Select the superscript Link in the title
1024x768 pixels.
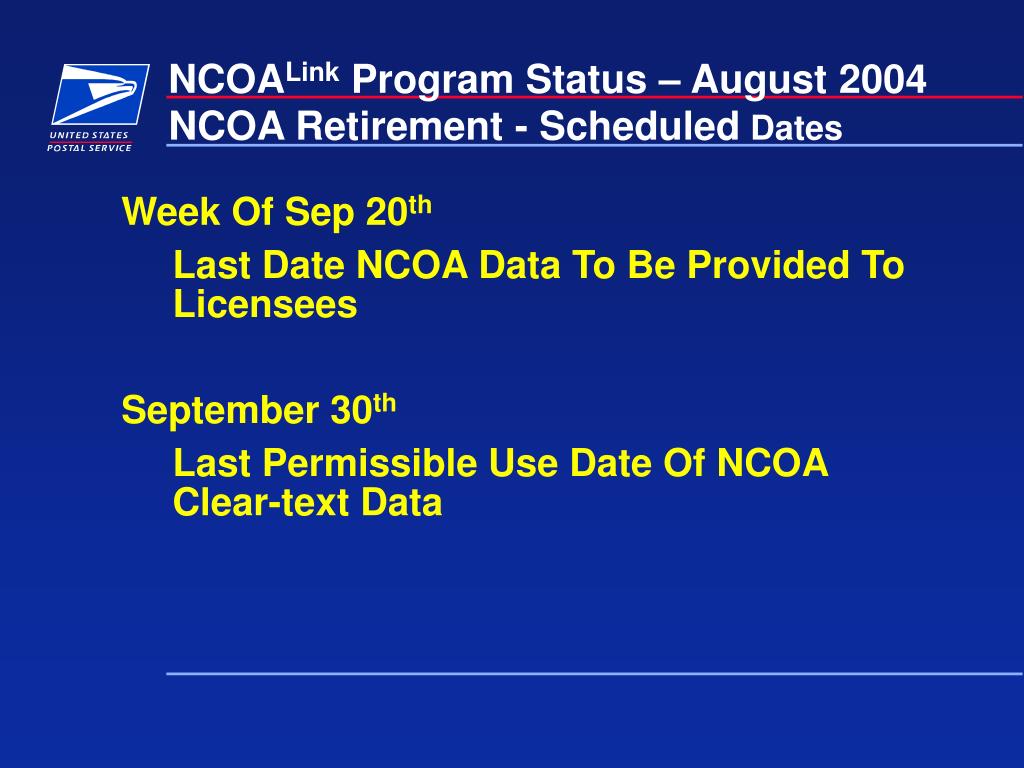313,72
